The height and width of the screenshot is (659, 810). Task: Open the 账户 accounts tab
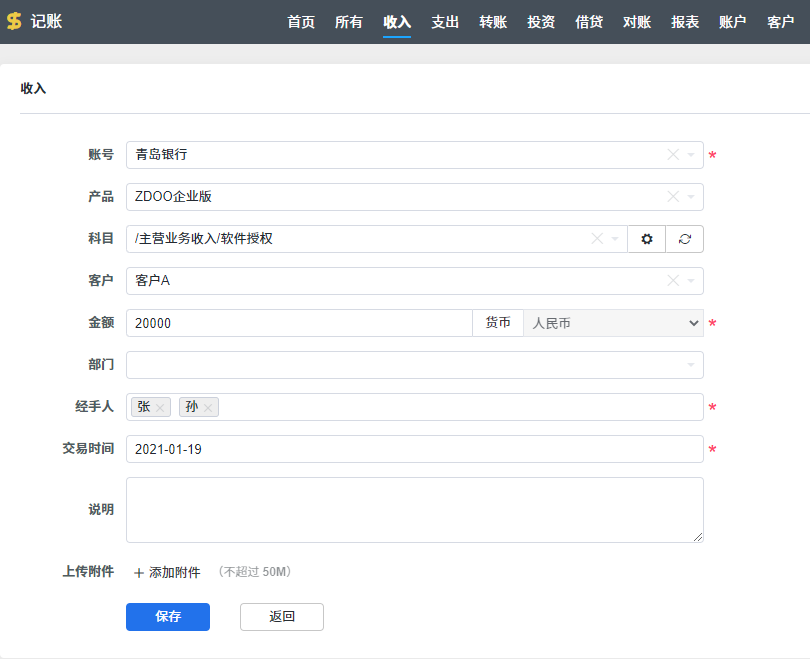point(733,22)
